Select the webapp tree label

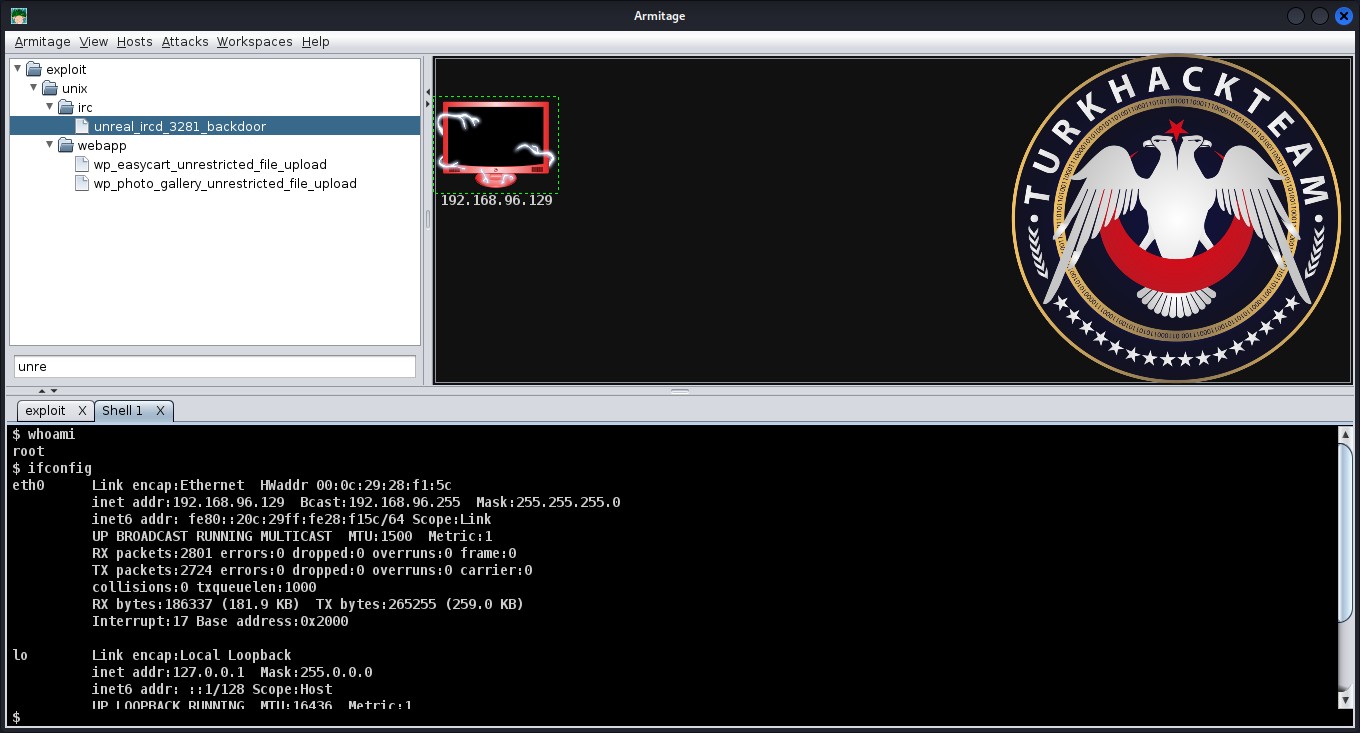pos(102,145)
